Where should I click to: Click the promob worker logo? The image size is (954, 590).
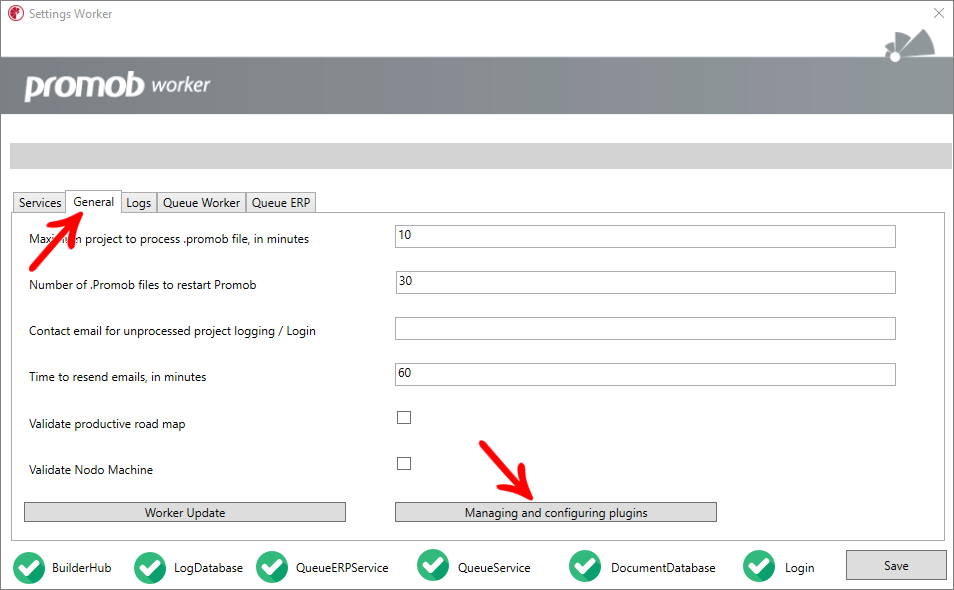[117, 86]
